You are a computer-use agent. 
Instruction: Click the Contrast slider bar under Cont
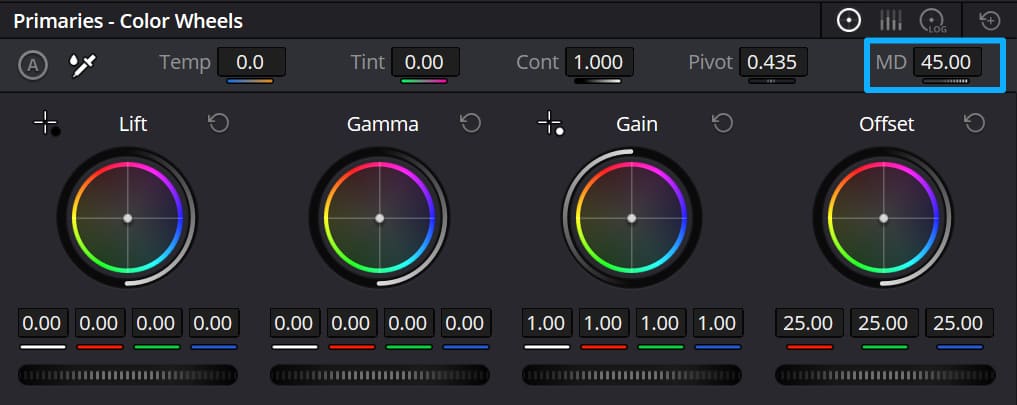[x=598, y=81]
